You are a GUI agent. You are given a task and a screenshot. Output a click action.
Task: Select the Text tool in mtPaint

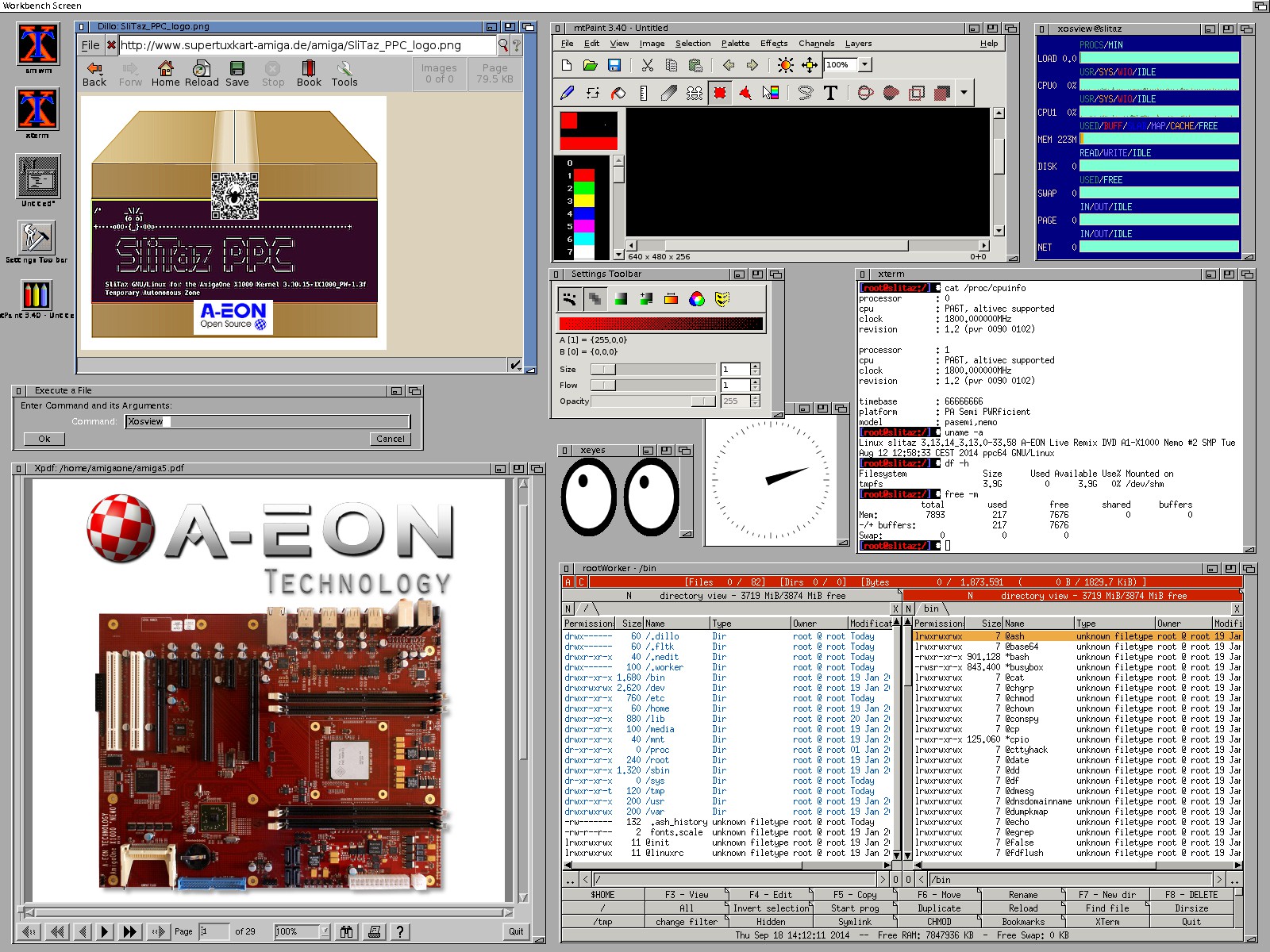coord(831,93)
